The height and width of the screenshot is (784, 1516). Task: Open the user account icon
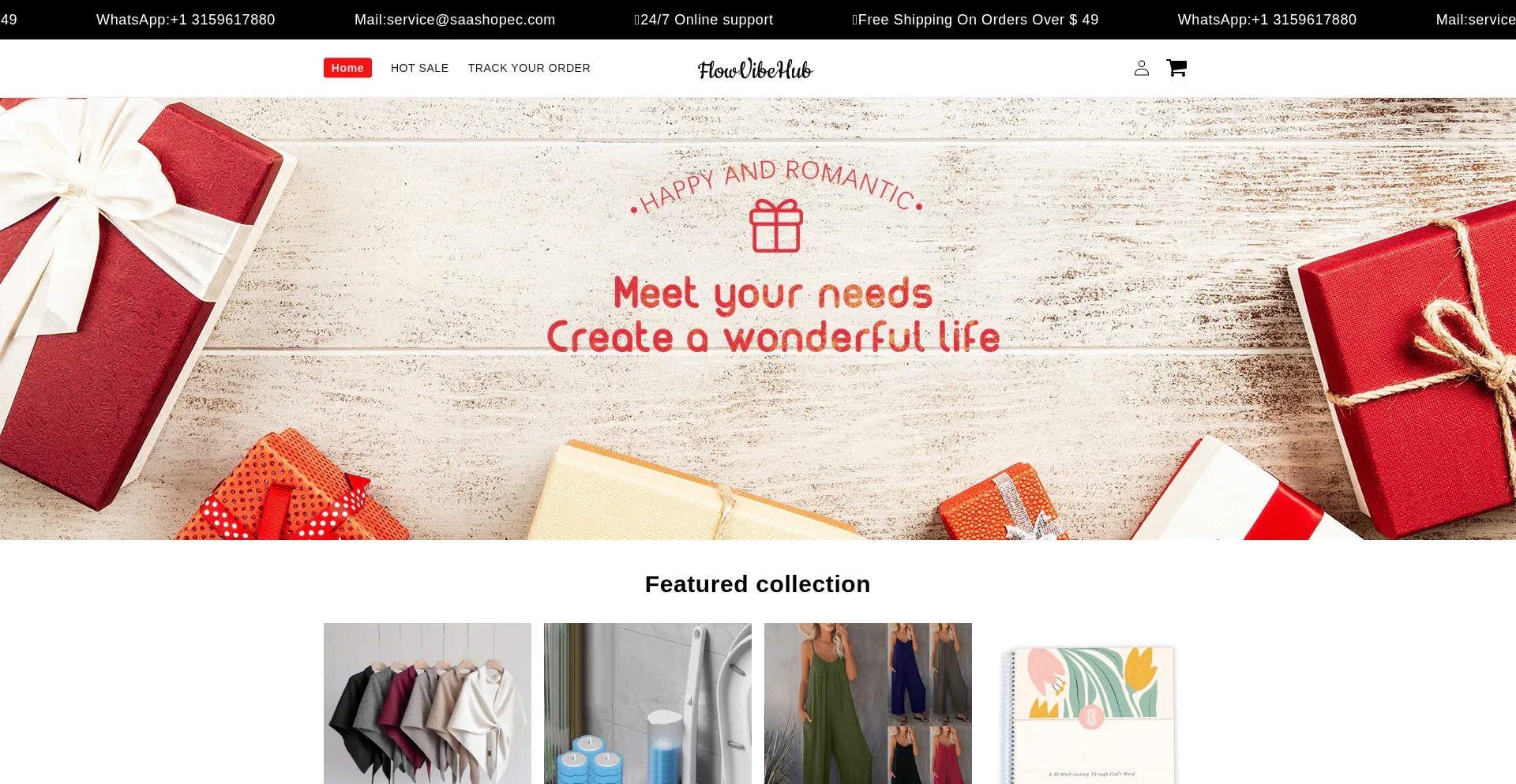(x=1141, y=68)
